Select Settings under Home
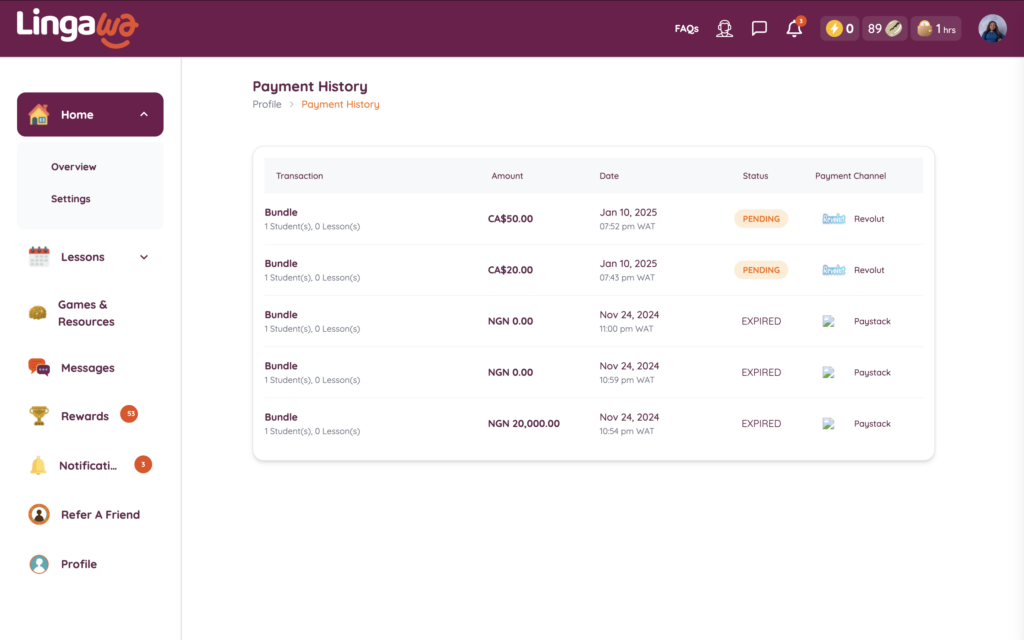Viewport: 1024px width, 640px height. tap(71, 199)
